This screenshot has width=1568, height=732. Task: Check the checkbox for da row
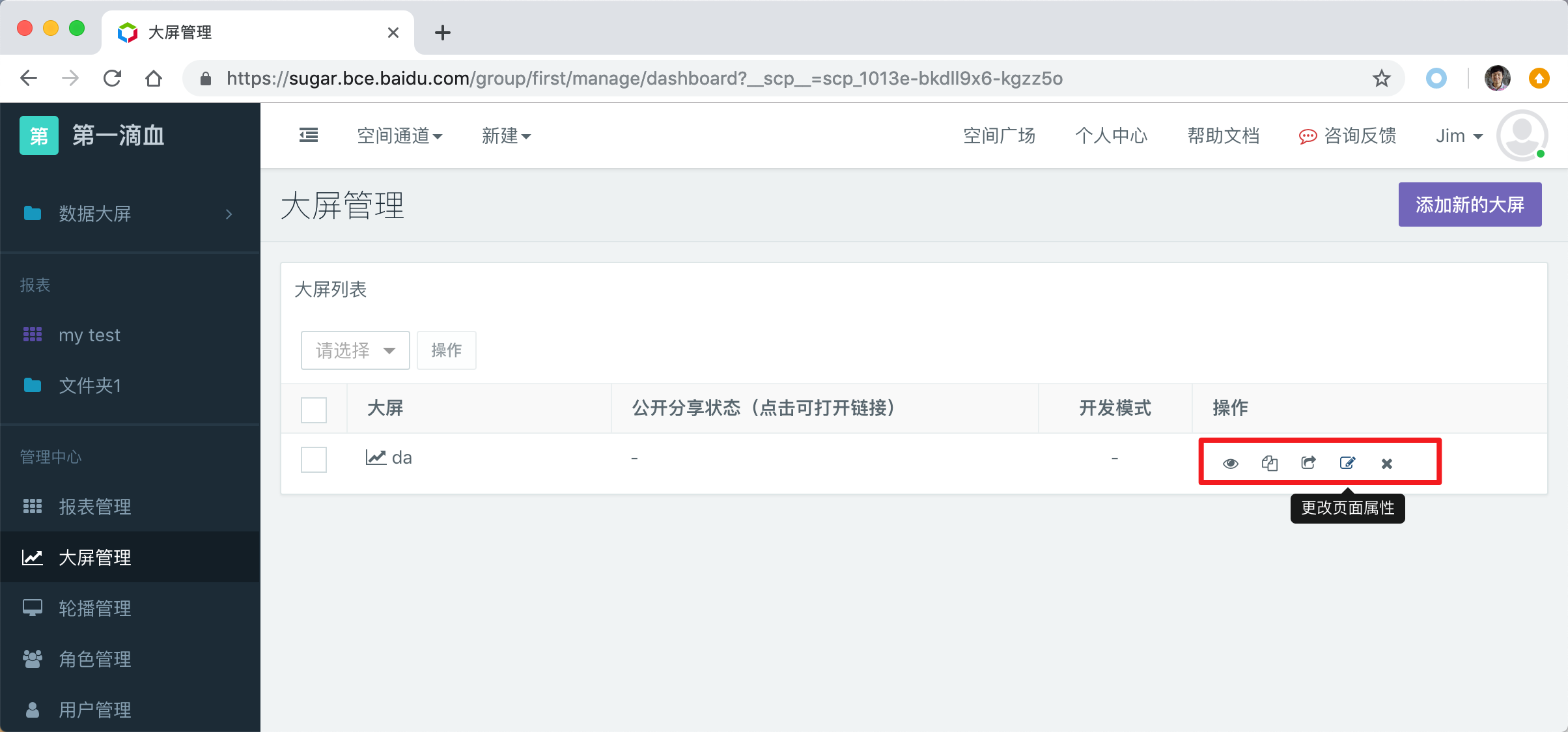[314, 459]
